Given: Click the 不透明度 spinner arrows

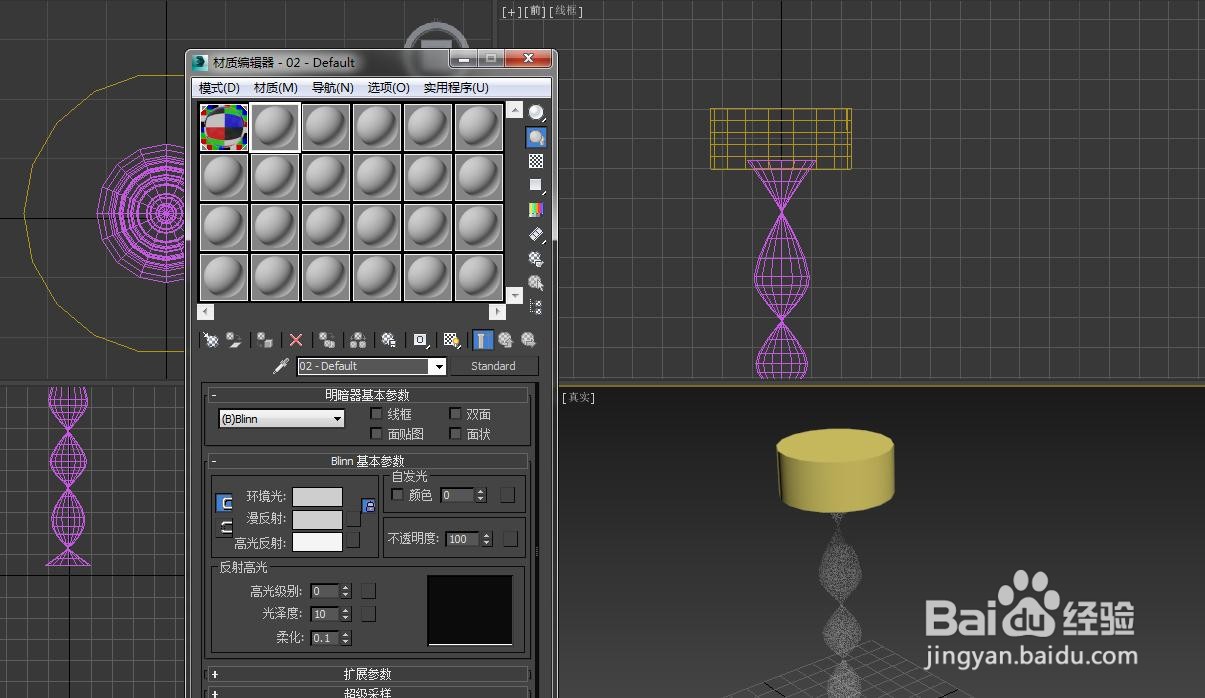Looking at the screenshot, I should click(x=487, y=538).
